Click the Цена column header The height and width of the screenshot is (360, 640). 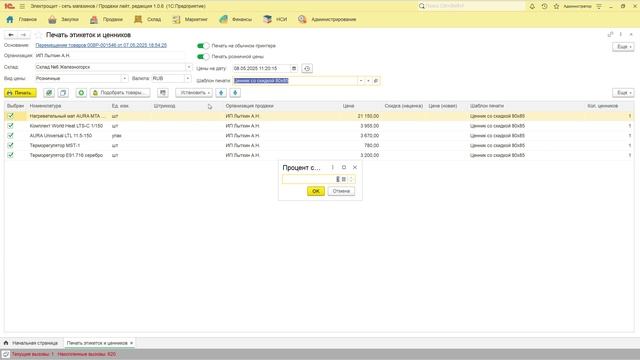point(348,106)
